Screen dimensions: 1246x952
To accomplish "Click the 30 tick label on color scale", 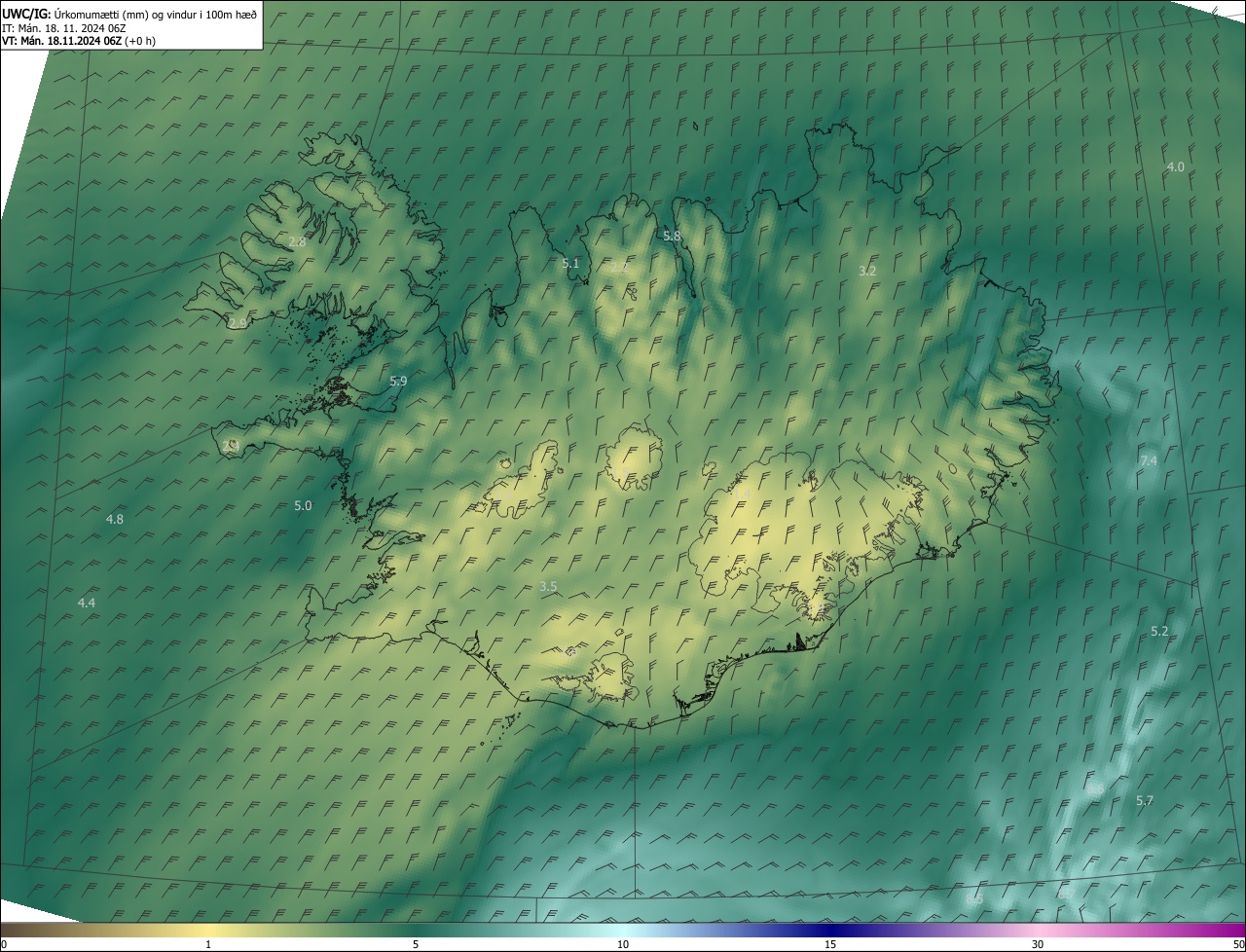I will [x=1038, y=944].
